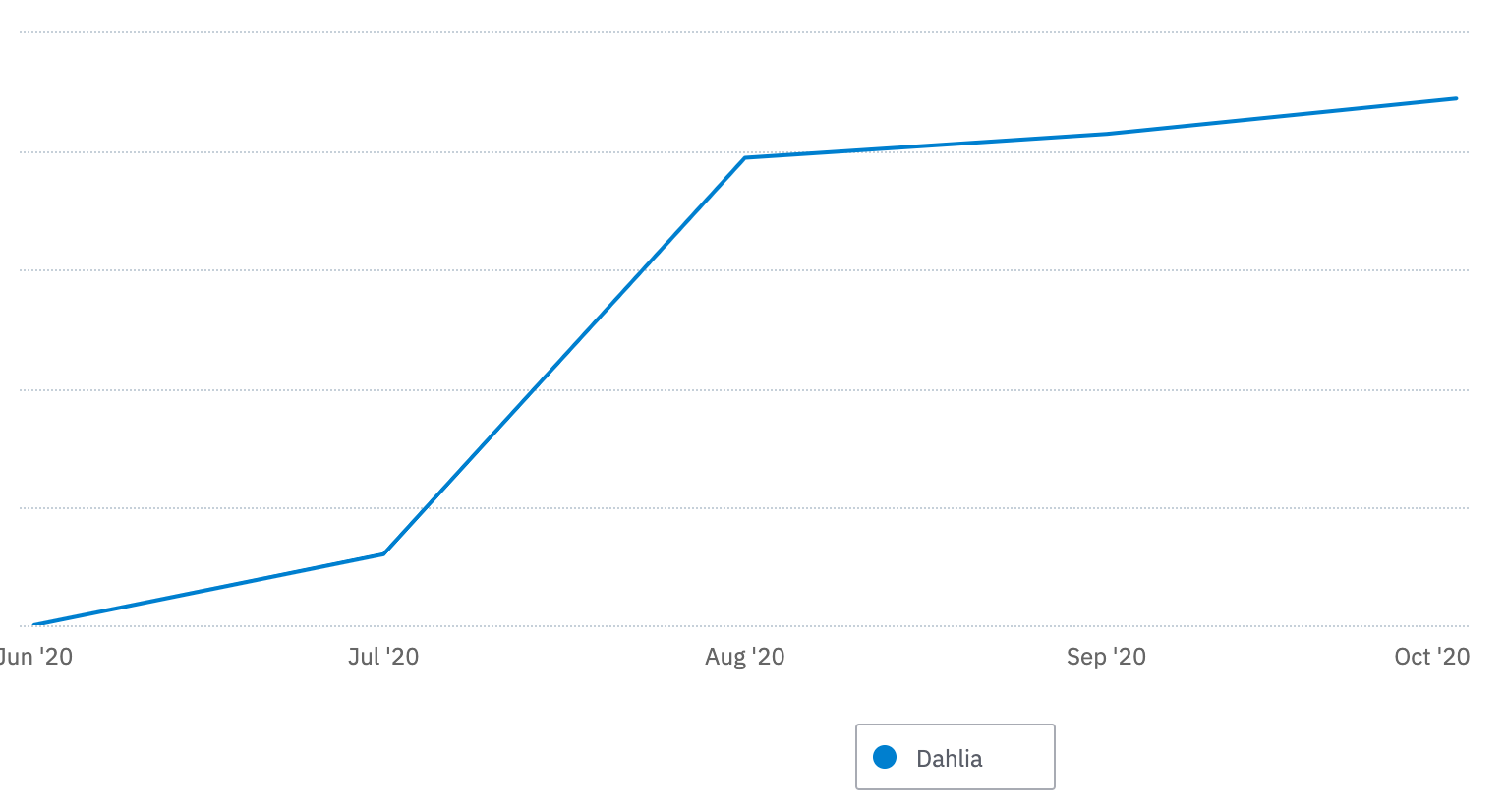Click the line's starting point at Jun '20
Viewport: 1506px width, 812px height.
pos(35,624)
